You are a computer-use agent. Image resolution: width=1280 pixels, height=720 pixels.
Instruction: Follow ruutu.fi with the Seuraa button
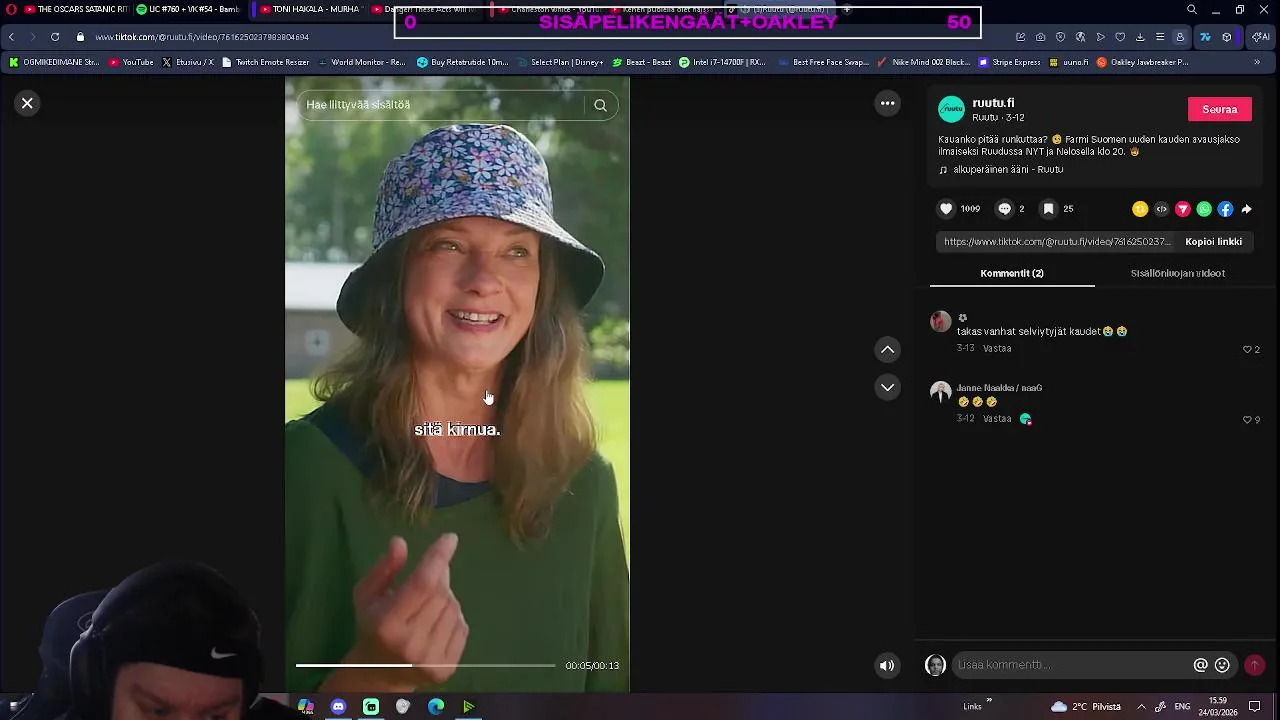click(1219, 109)
